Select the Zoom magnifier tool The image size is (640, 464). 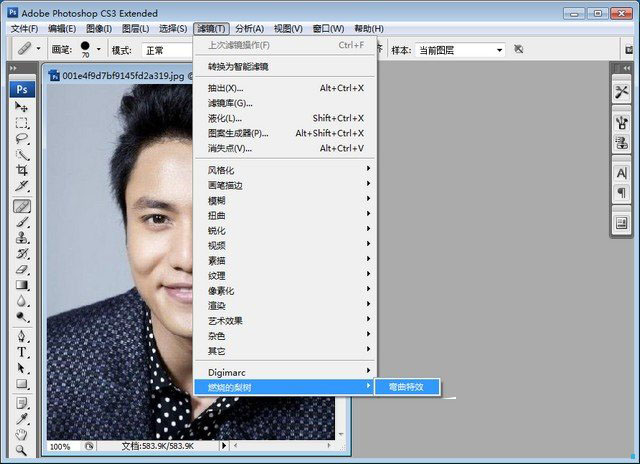(x=22, y=450)
